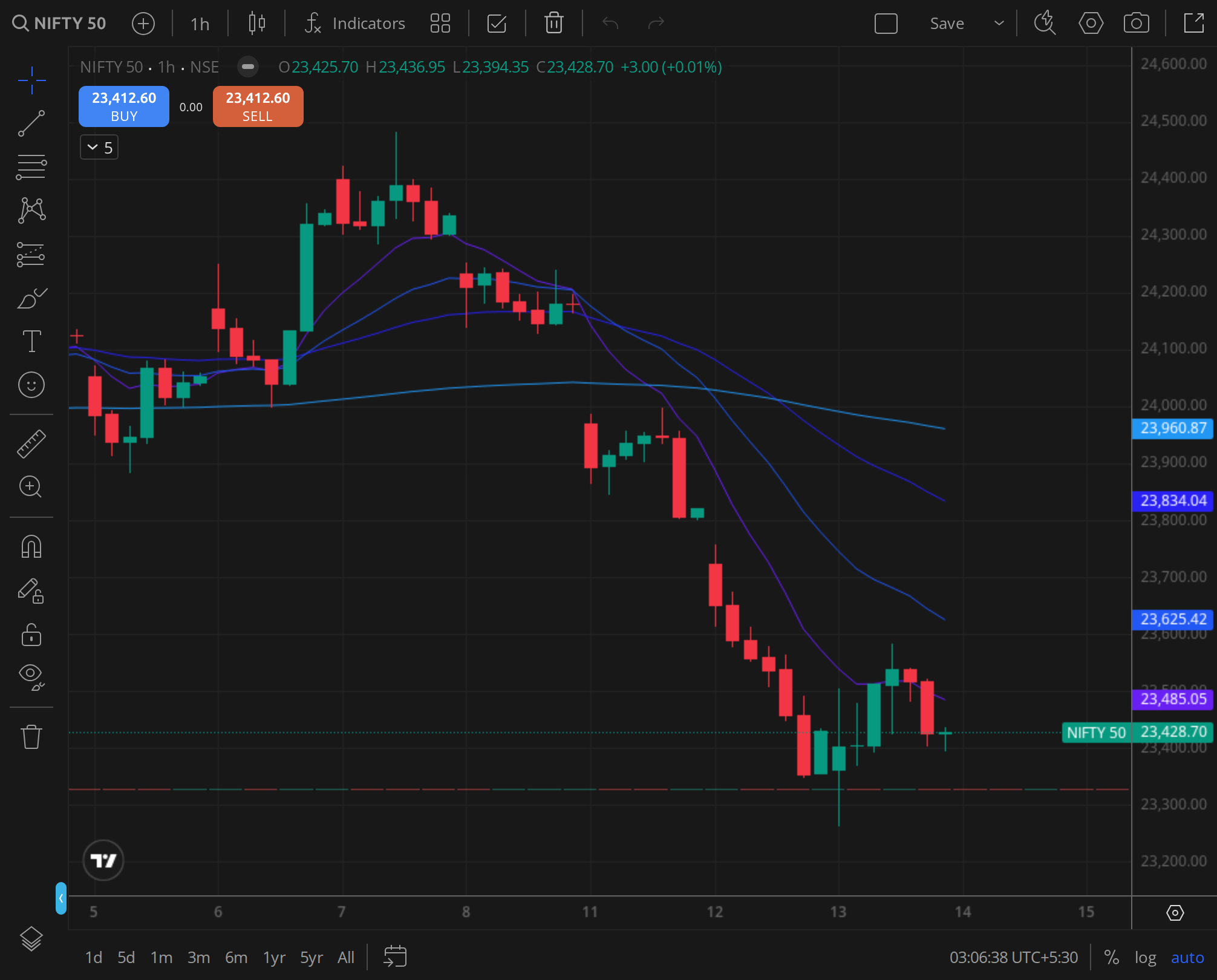
Task: Select the 1m date range
Action: tap(162, 958)
